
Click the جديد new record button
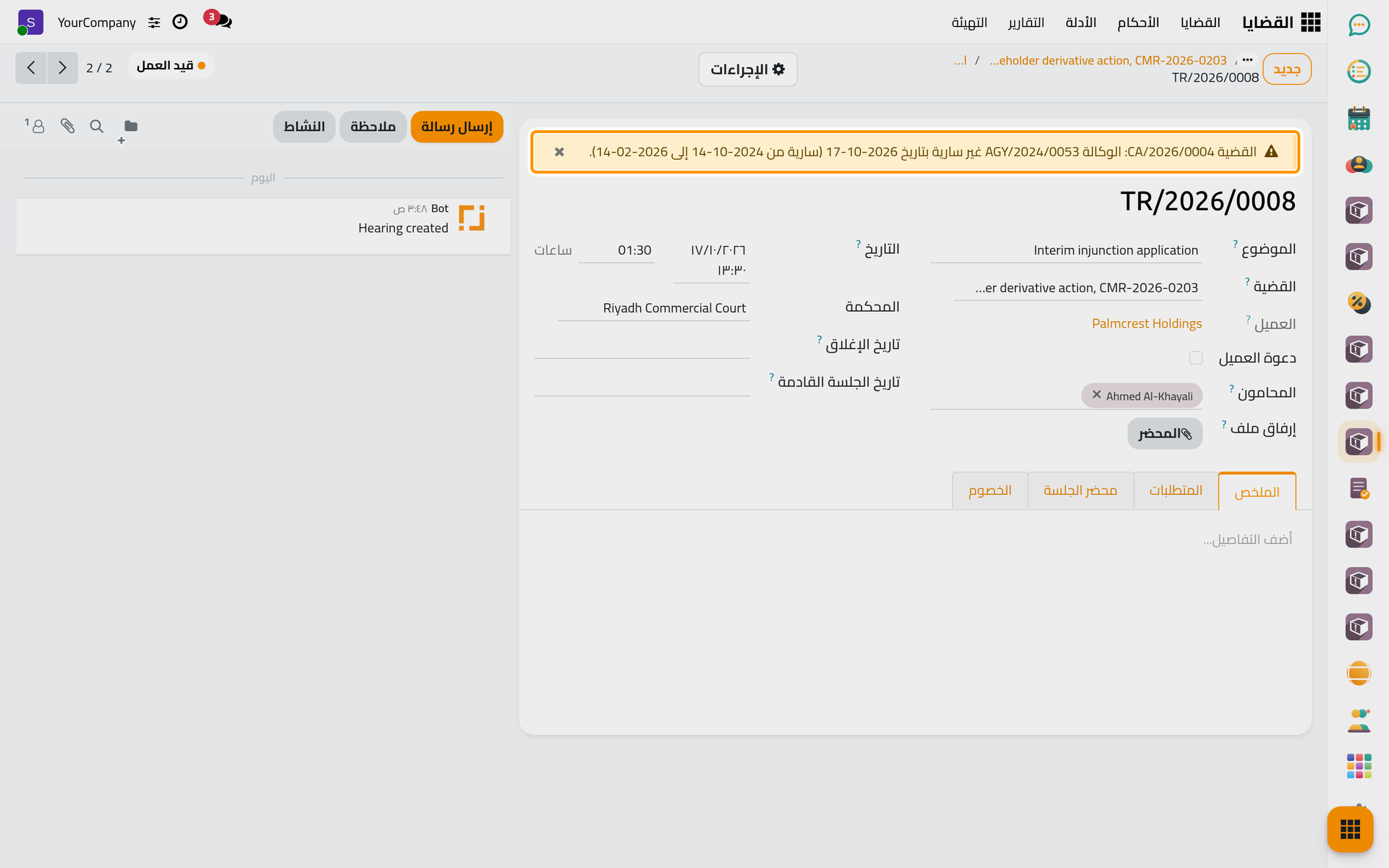[x=1287, y=69]
